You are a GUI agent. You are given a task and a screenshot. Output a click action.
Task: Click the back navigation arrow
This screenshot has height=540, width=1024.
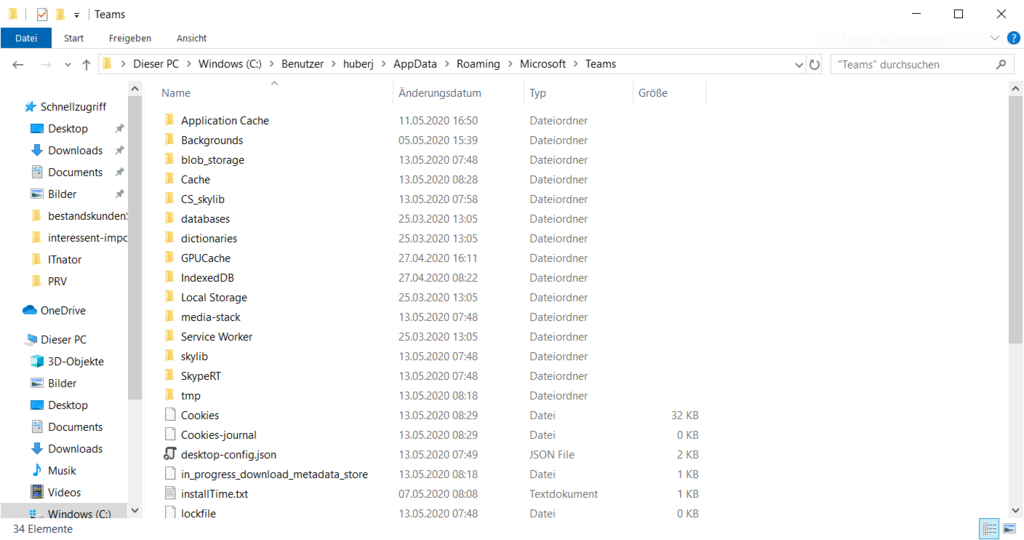coord(18,64)
